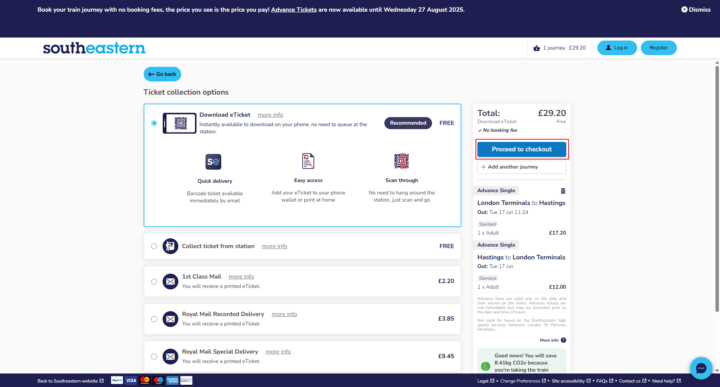Click the Visa payment icon

(x=131, y=380)
